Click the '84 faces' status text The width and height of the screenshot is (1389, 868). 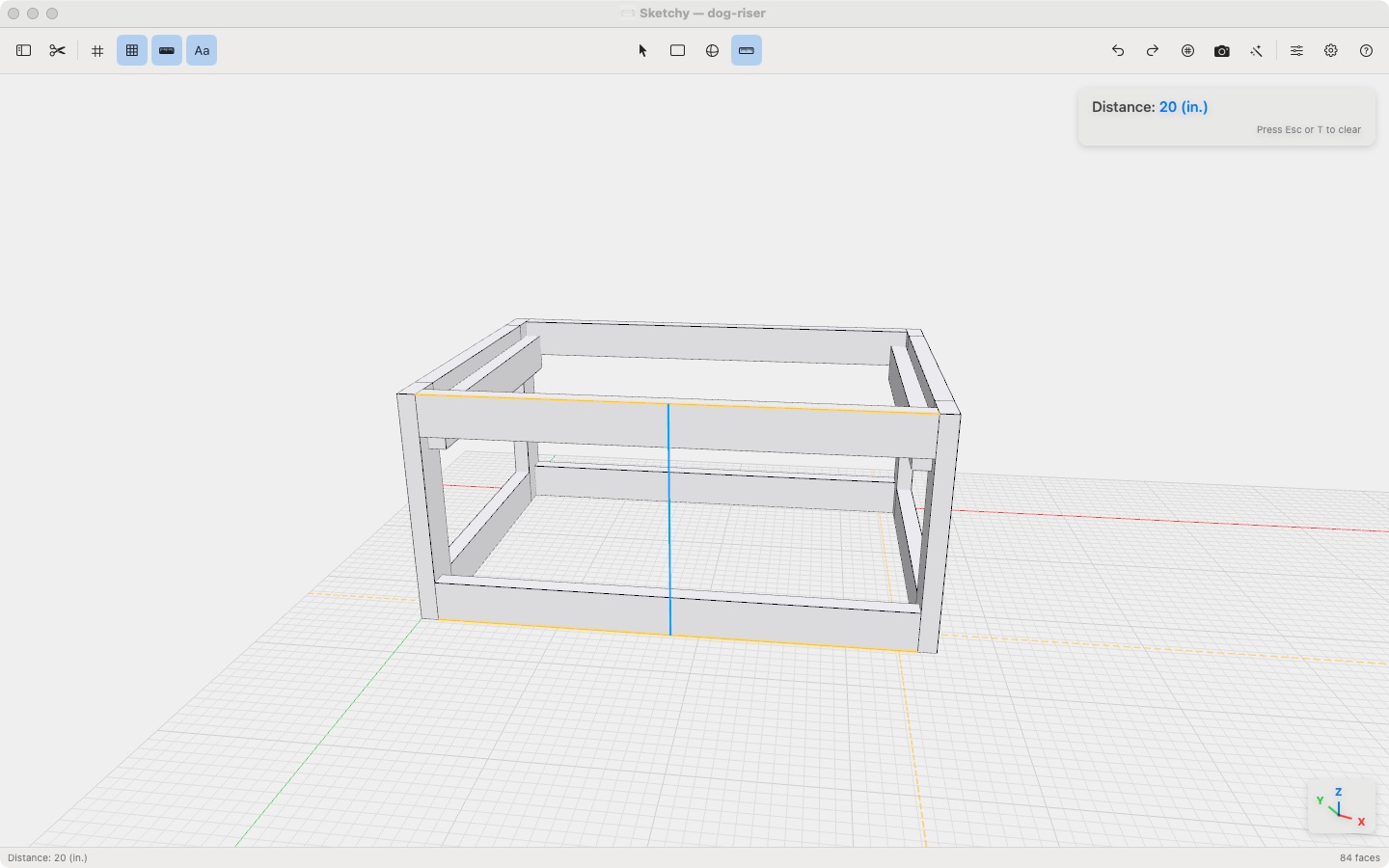(x=1360, y=857)
